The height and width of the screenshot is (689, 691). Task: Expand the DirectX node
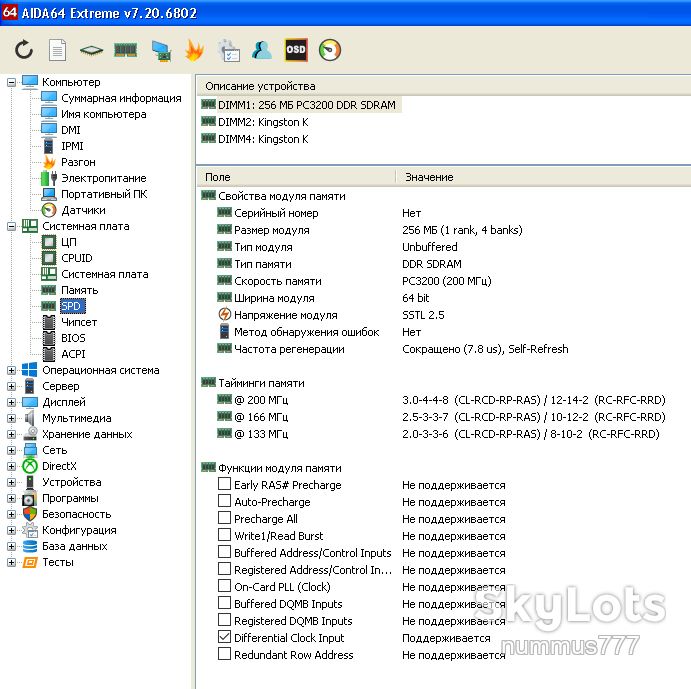click(11, 466)
